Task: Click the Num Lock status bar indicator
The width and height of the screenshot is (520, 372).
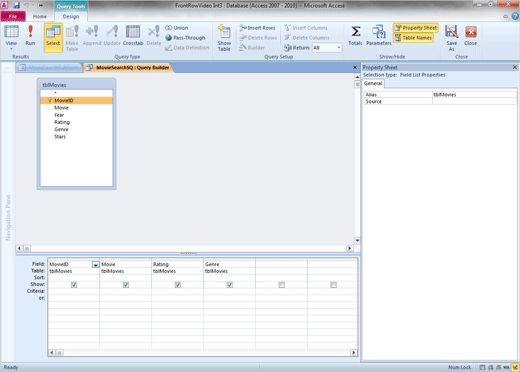Action: (x=459, y=367)
